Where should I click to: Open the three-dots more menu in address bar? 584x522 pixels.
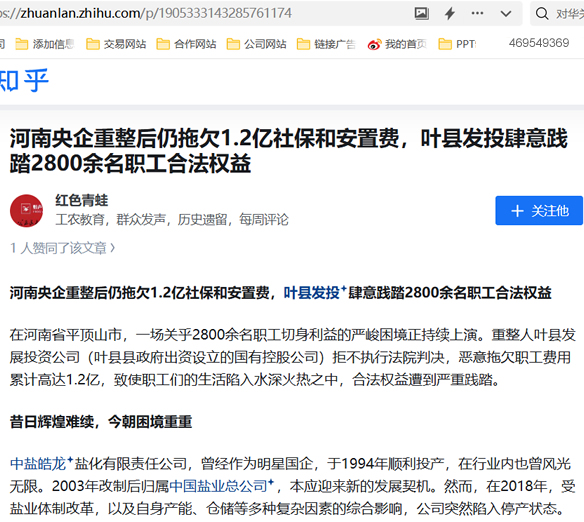477,13
